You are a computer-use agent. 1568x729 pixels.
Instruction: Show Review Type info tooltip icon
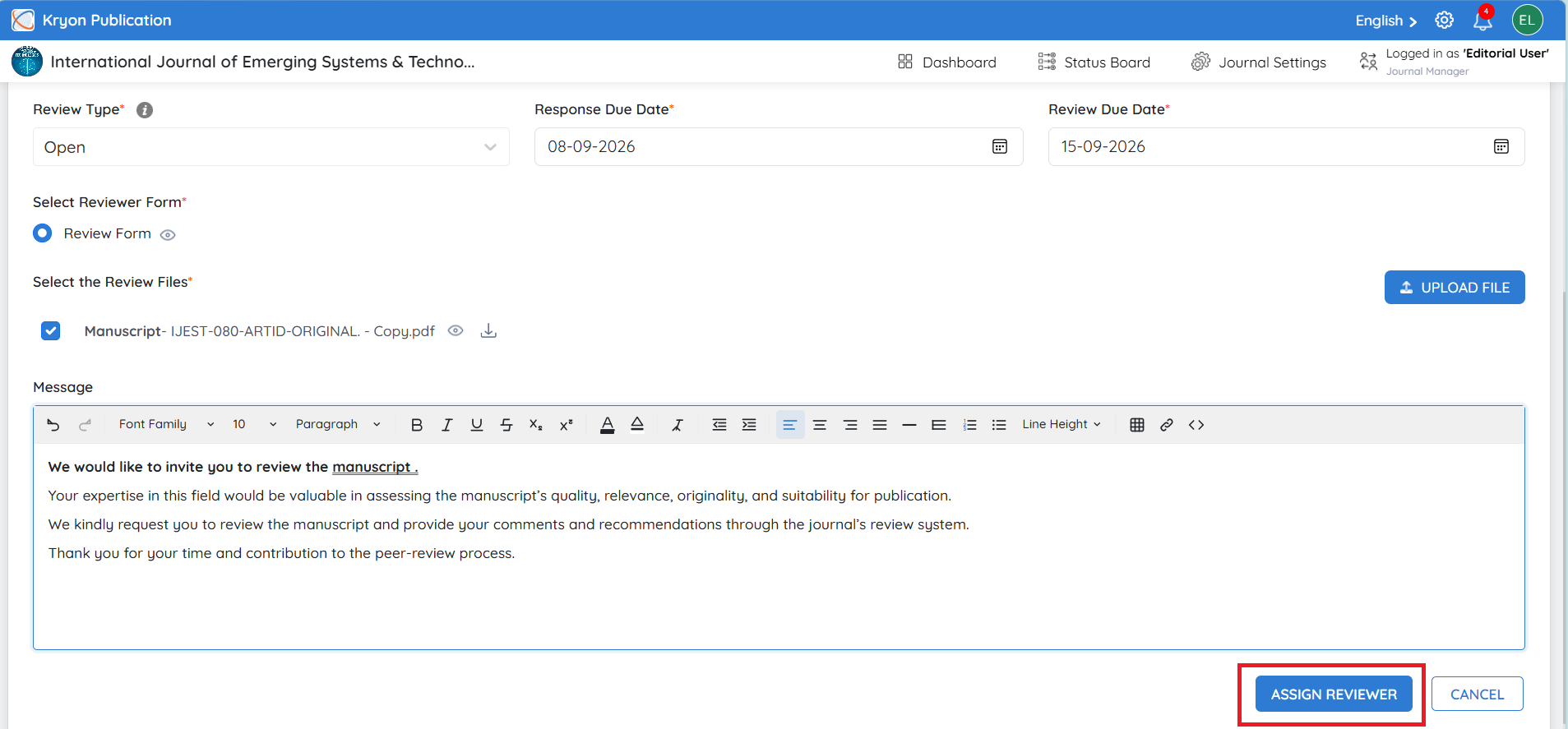coord(145,110)
